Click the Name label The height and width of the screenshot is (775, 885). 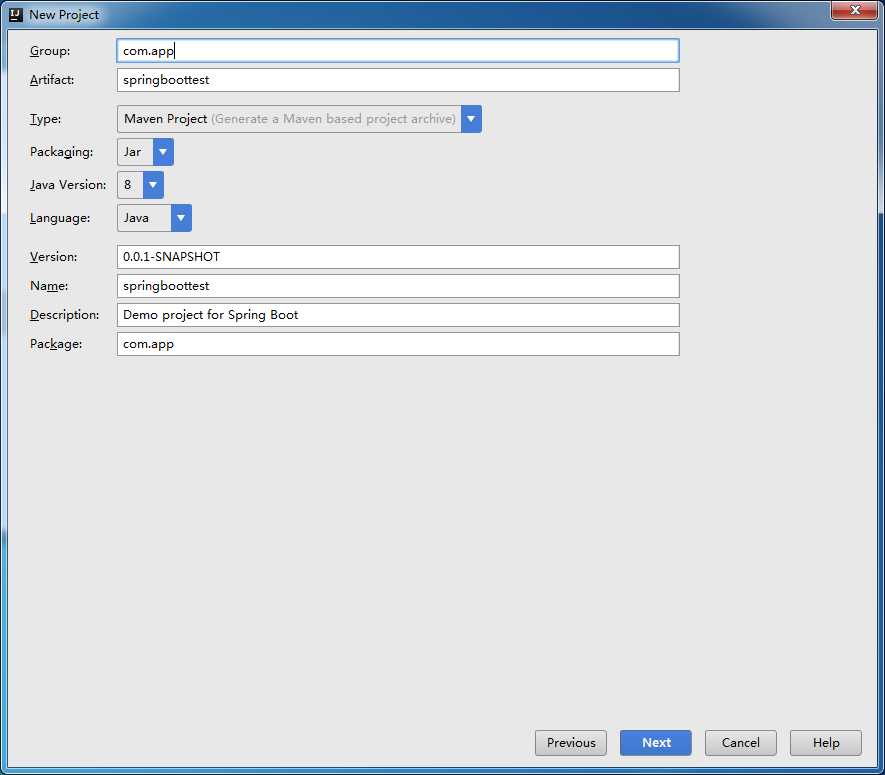tap(49, 286)
